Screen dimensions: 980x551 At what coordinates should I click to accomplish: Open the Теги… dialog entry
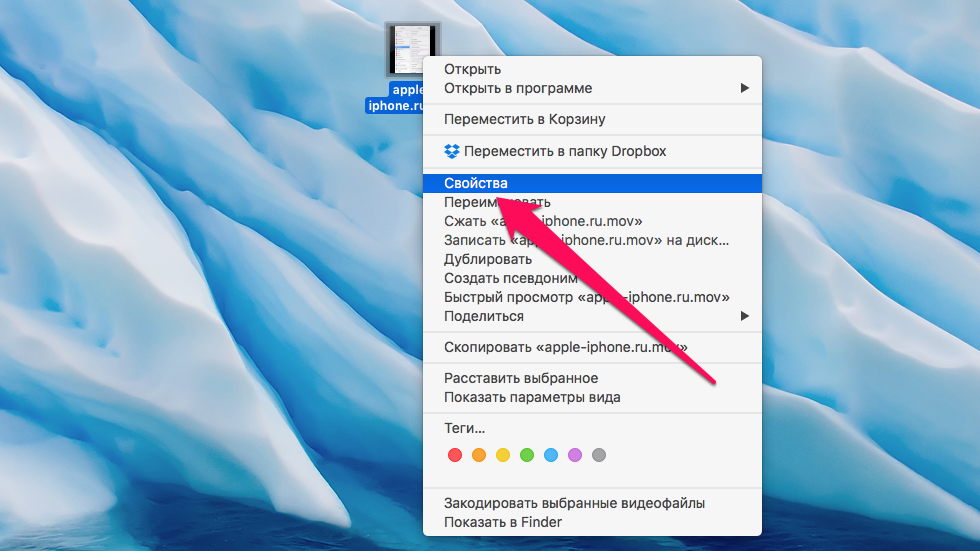coord(592,429)
